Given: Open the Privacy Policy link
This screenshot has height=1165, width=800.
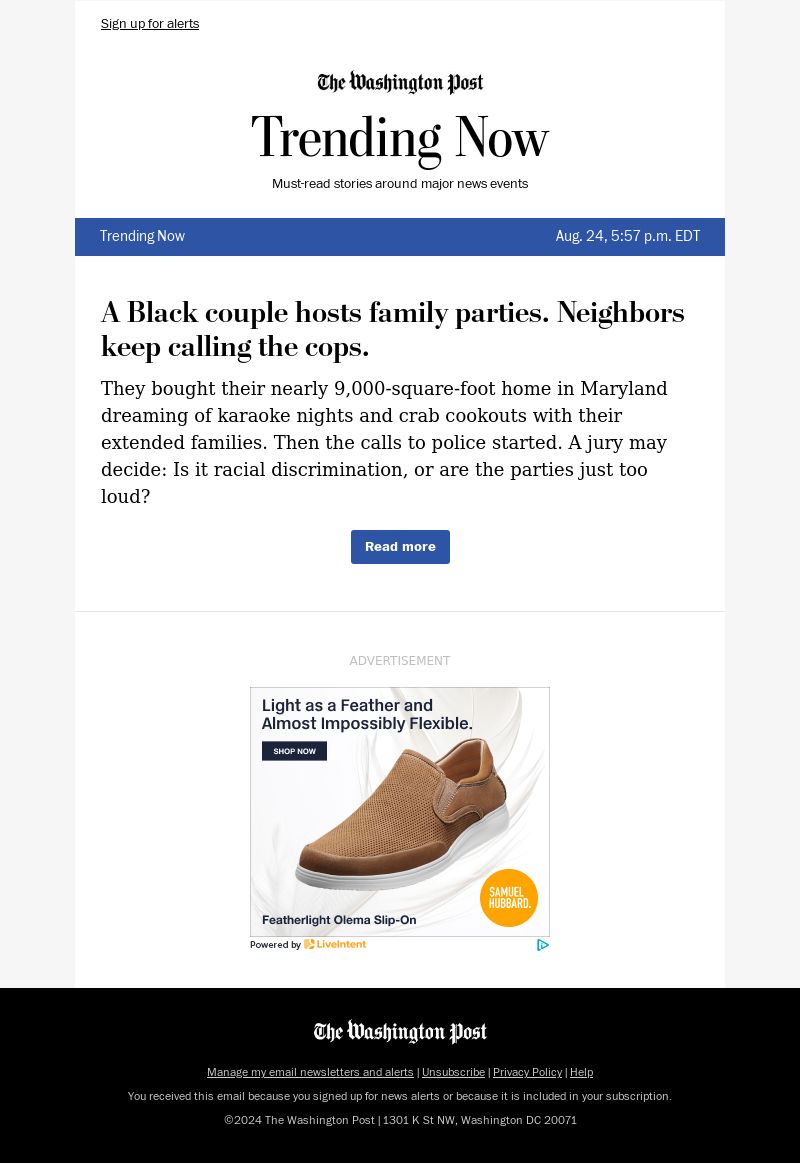Looking at the screenshot, I should point(527,1073).
